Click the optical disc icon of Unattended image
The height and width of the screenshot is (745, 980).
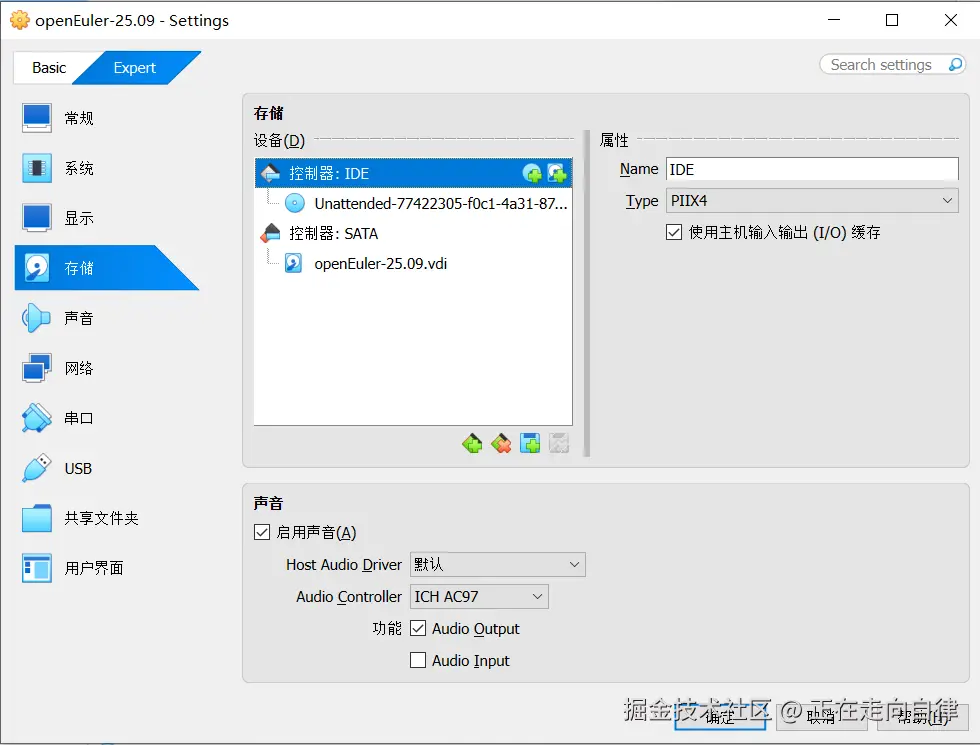tap(294, 203)
